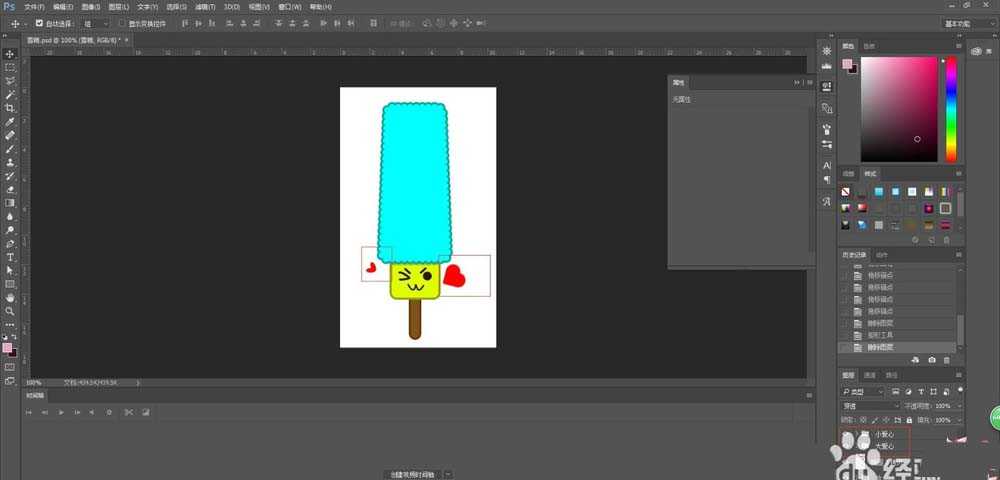Open the Auto-Select group/layer dropdown

pos(95,22)
